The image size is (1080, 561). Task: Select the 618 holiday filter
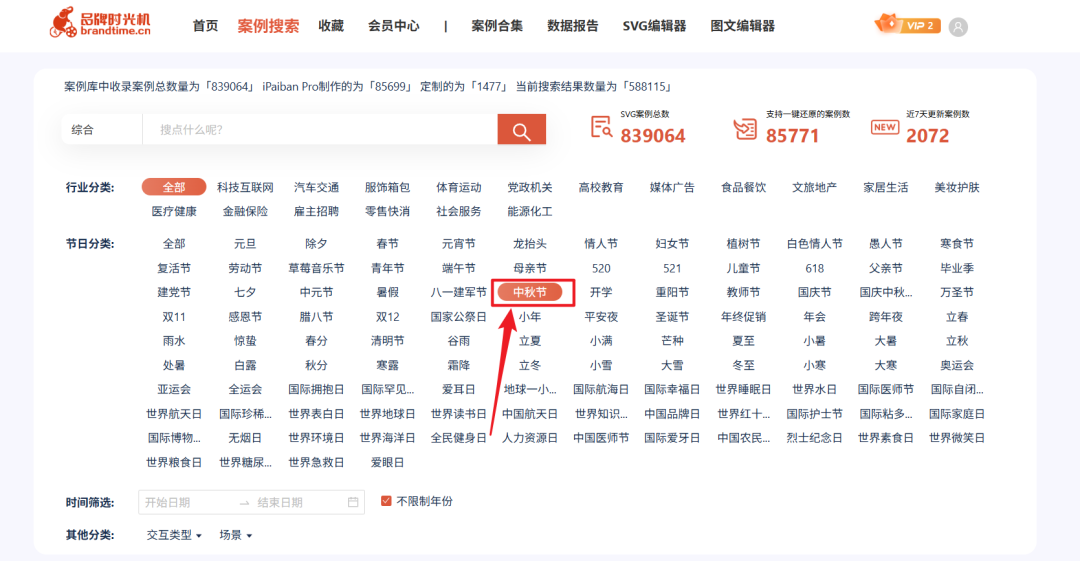point(814,268)
